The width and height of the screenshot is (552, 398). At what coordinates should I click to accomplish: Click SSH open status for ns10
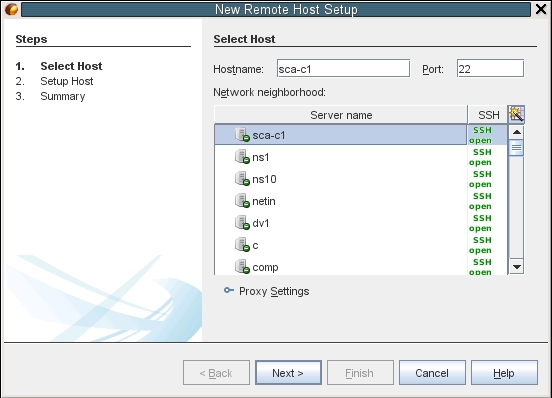[481, 179]
